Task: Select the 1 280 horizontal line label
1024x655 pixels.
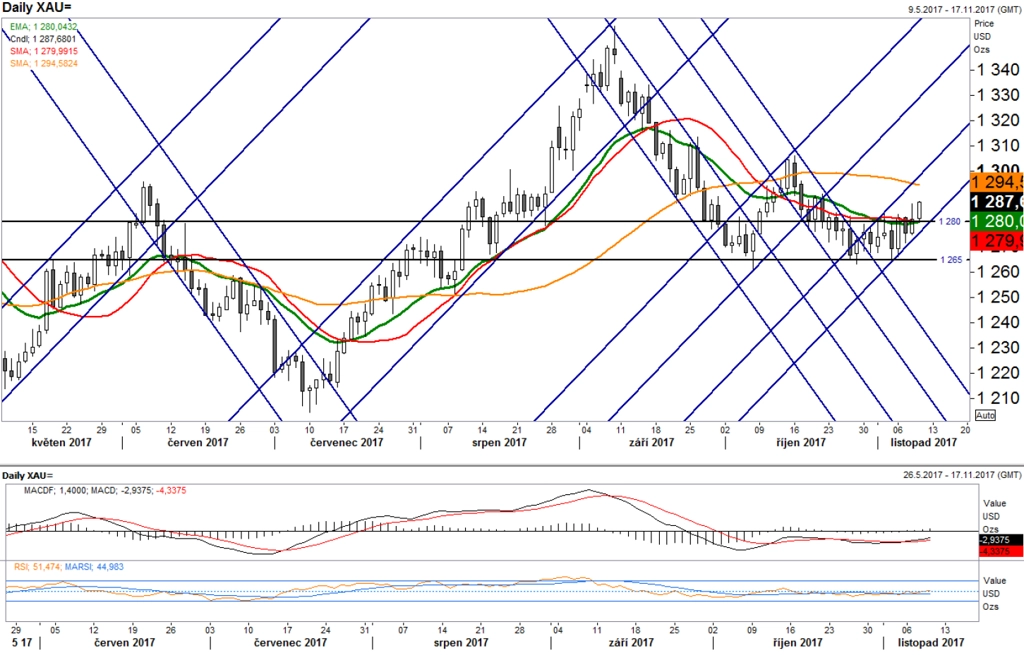Action: pyautogui.click(x=950, y=222)
